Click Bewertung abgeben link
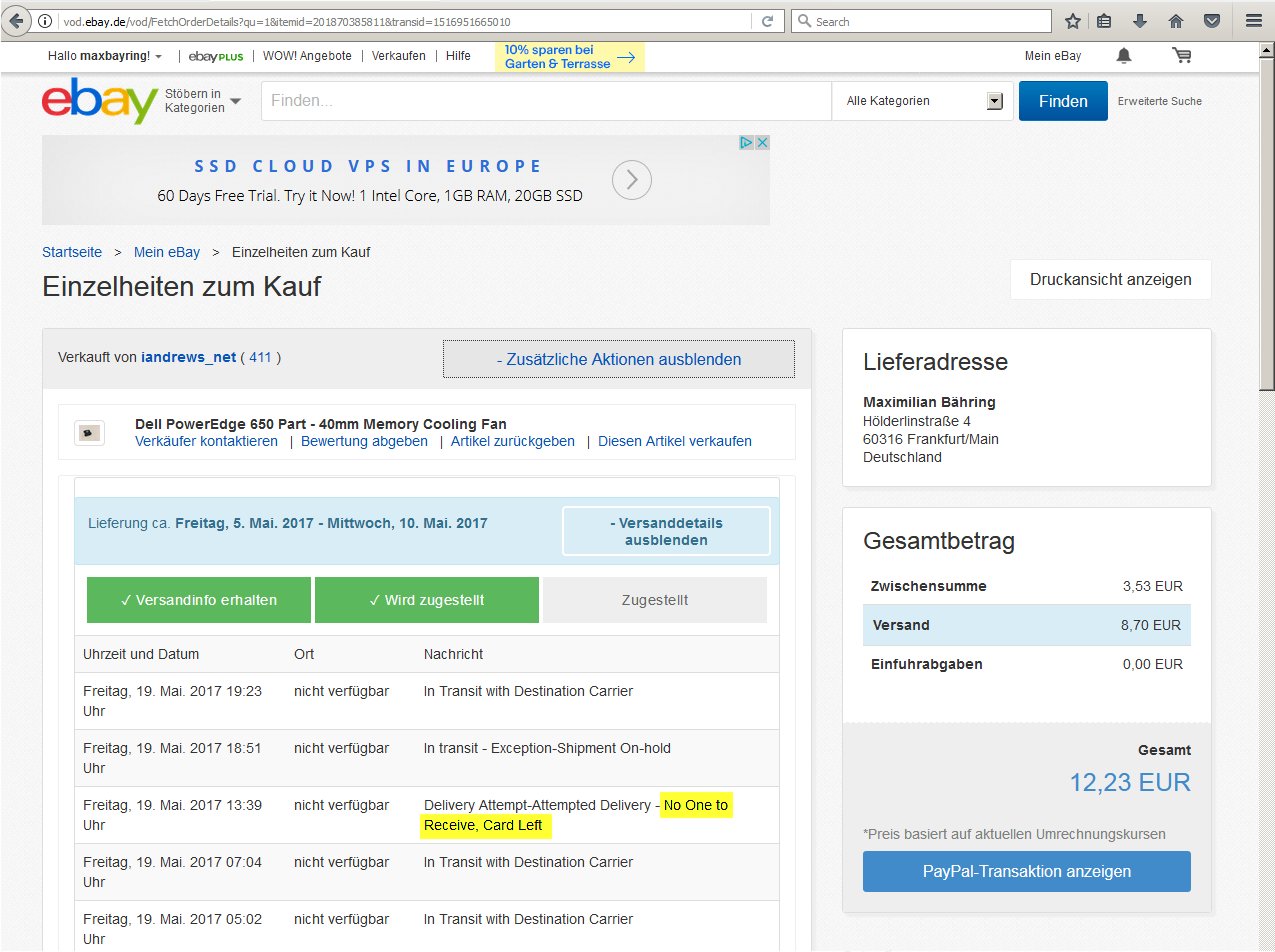Viewport: 1275px width, 952px height. click(364, 441)
